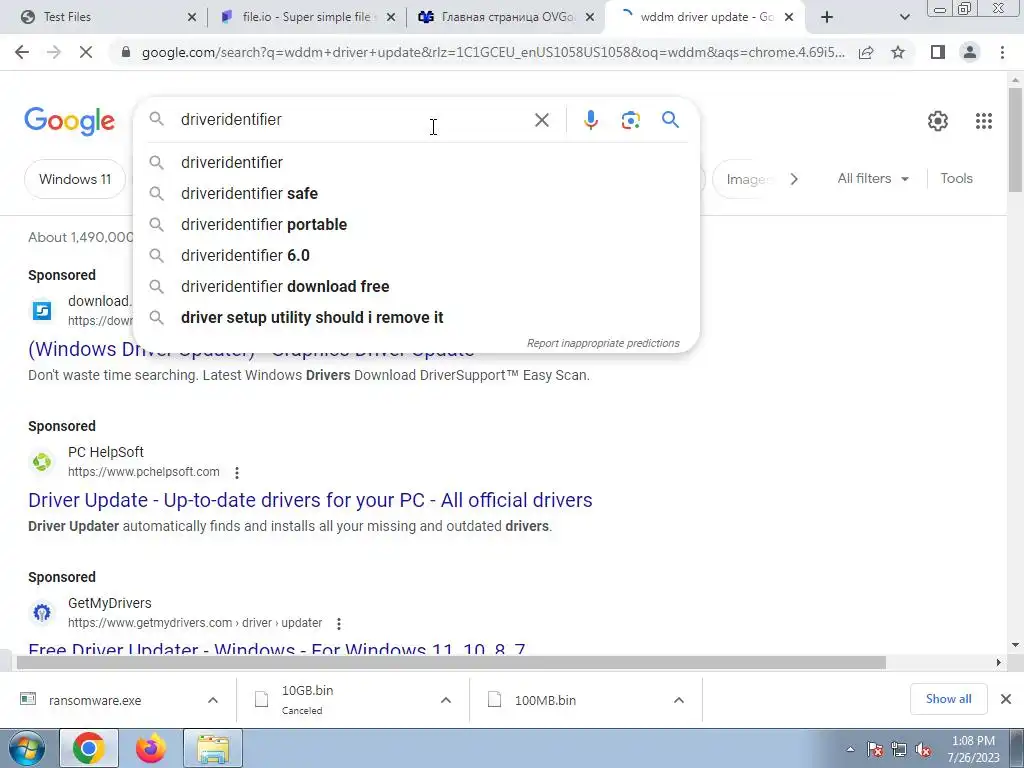1024x768 pixels.
Task: Open Chrome side panel
Action: click(x=938, y=52)
